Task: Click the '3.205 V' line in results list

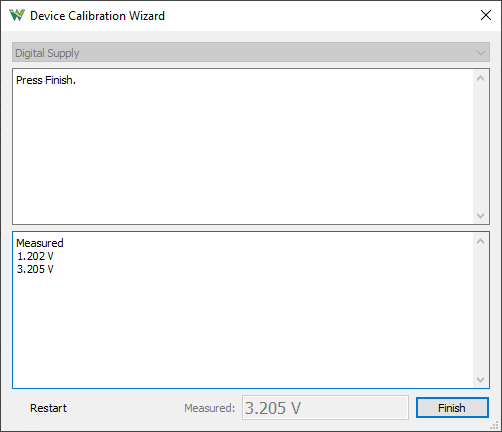Action: click(x=35, y=269)
